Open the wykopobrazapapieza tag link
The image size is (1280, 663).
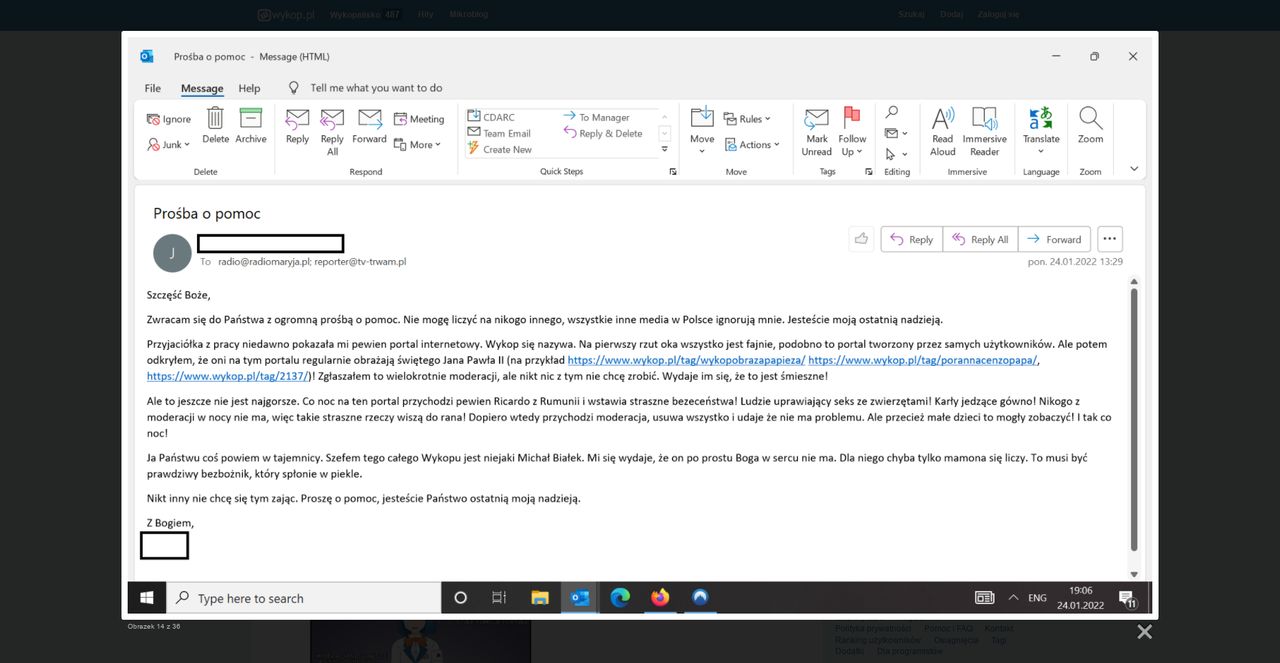(686, 360)
